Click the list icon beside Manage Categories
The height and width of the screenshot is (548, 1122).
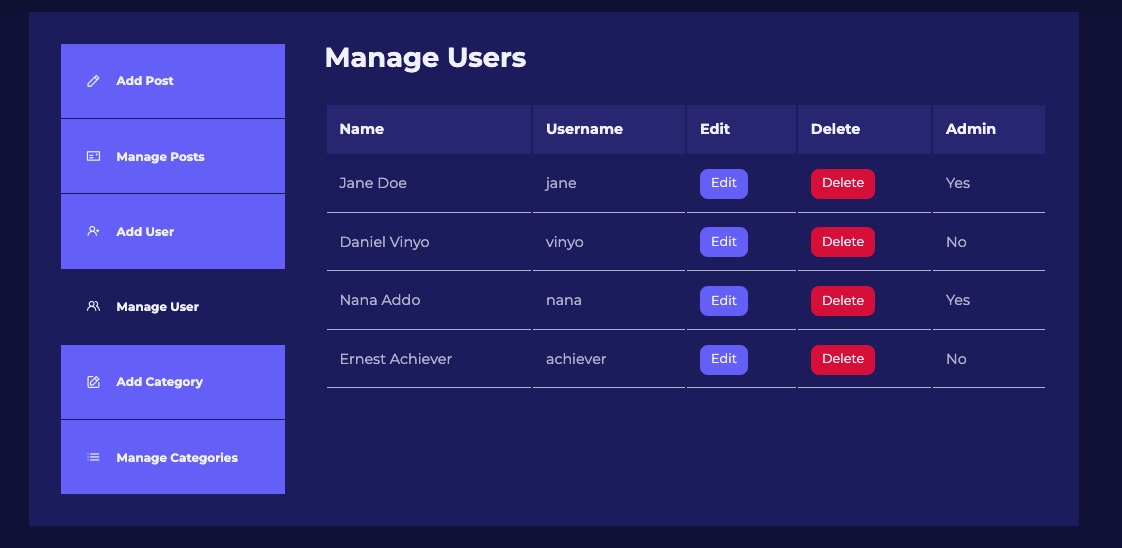click(x=93, y=457)
